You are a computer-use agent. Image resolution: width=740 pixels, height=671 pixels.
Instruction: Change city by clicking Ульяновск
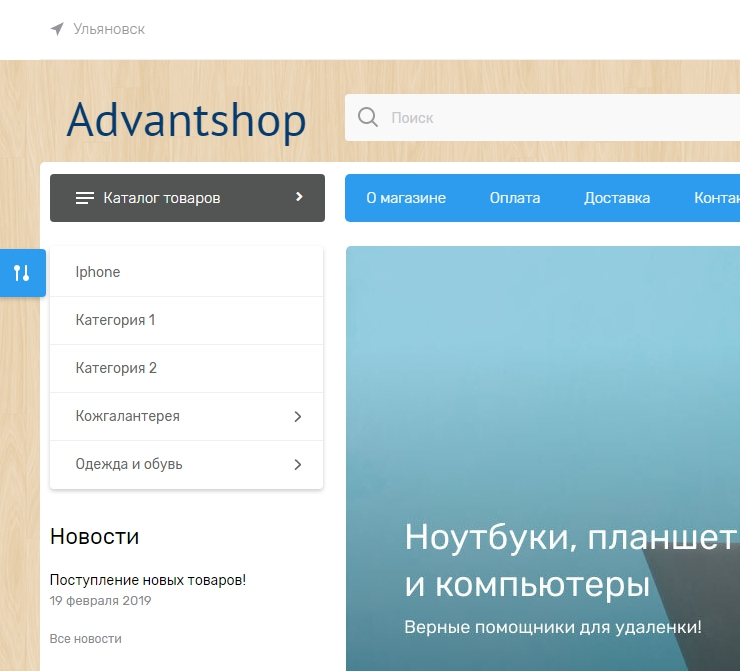[x=109, y=29]
